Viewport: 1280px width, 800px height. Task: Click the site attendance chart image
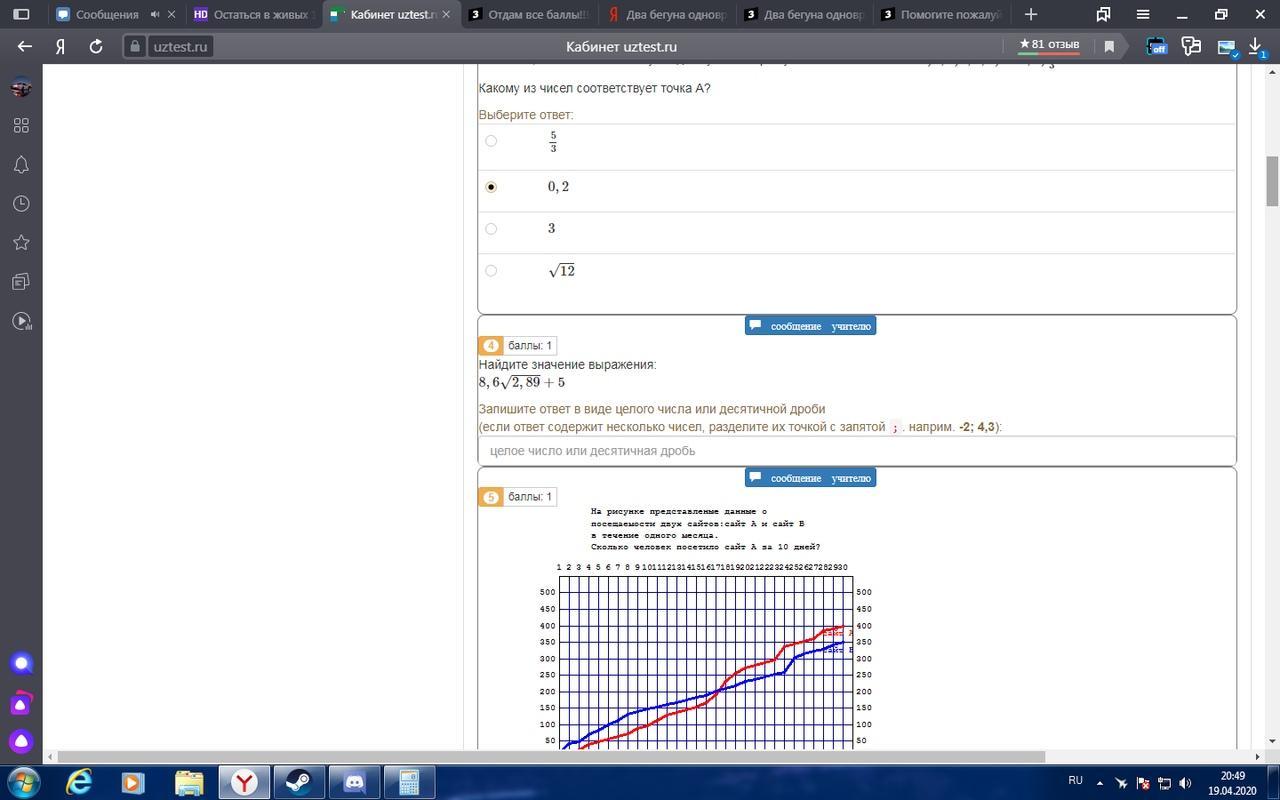pyautogui.click(x=705, y=628)
